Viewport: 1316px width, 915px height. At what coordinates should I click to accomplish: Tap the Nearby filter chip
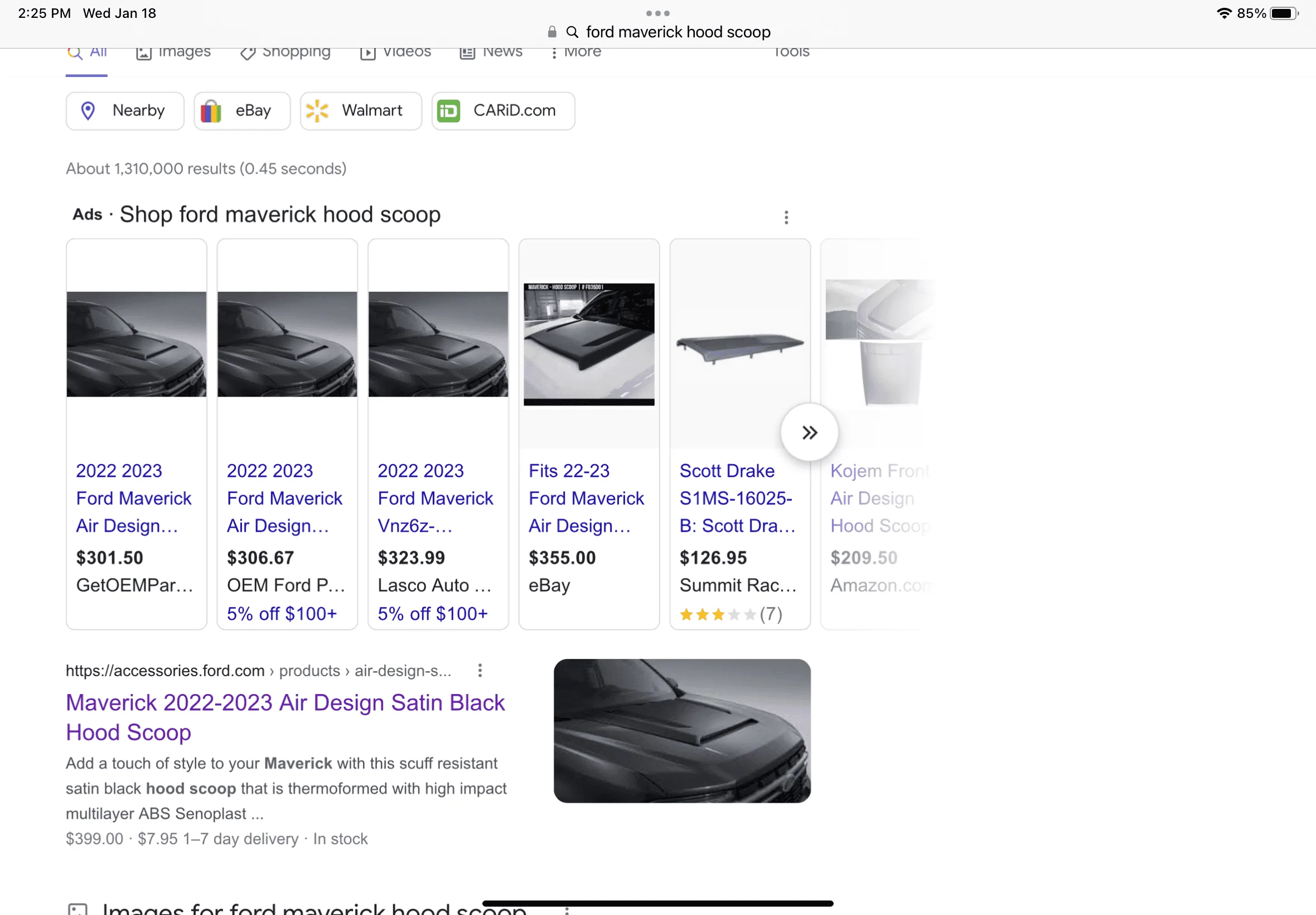pyautogui.click(x=125, y=110)
